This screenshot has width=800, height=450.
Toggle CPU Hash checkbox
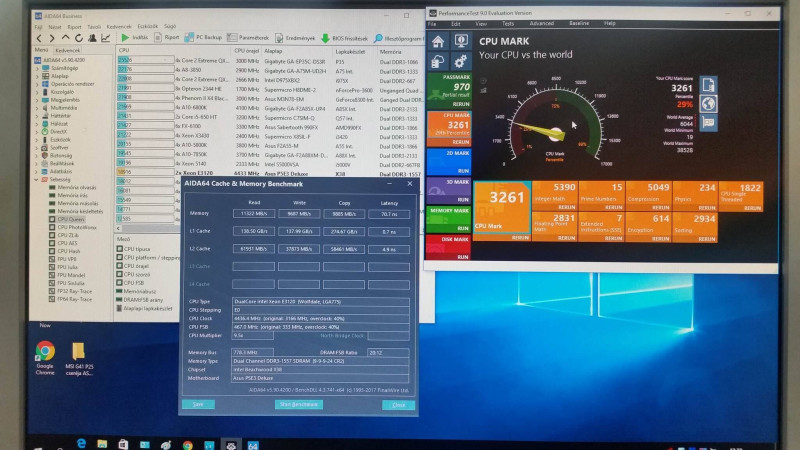pyautogui.click(x=52, y=251)
